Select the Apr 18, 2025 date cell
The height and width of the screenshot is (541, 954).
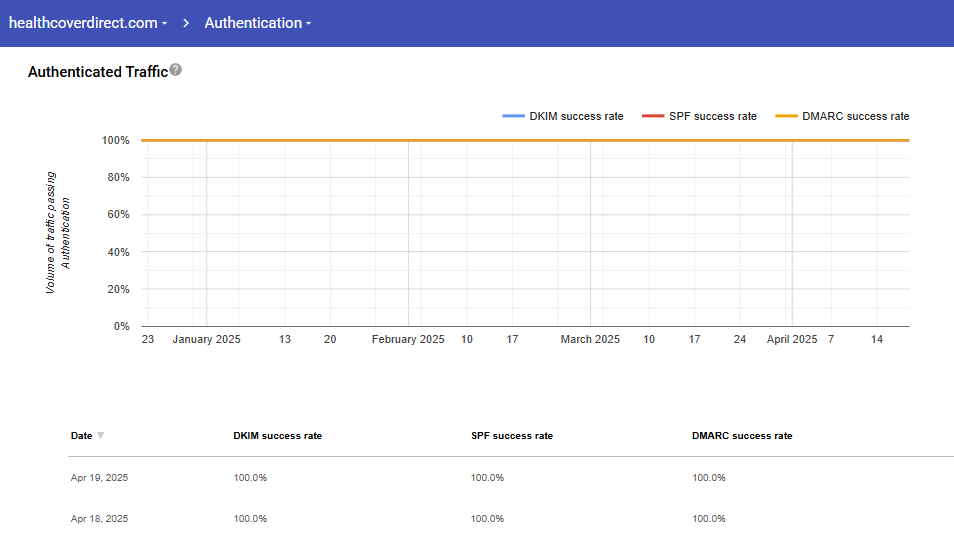pyautogui.click(x=99, y=519)
